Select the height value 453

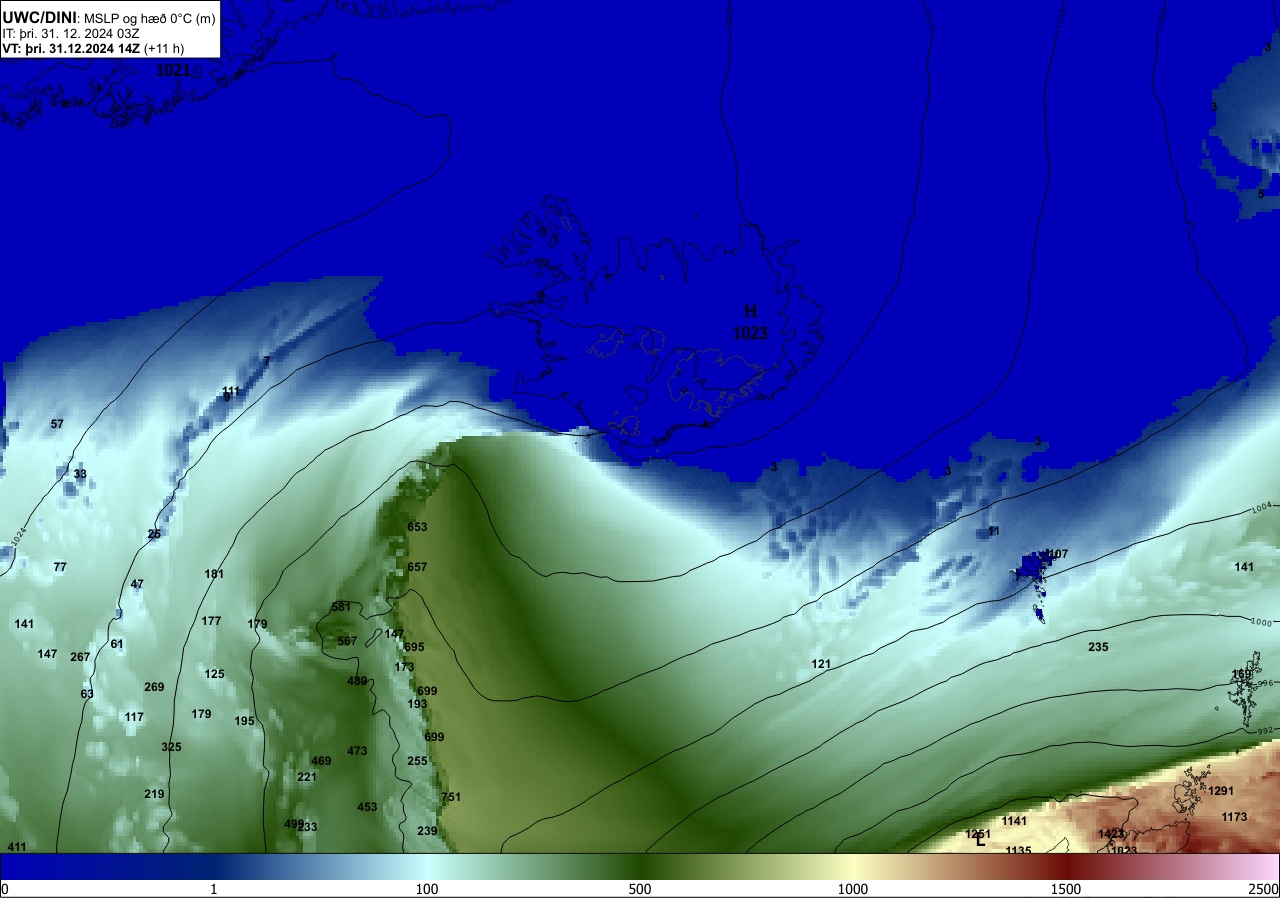(367, 807)
